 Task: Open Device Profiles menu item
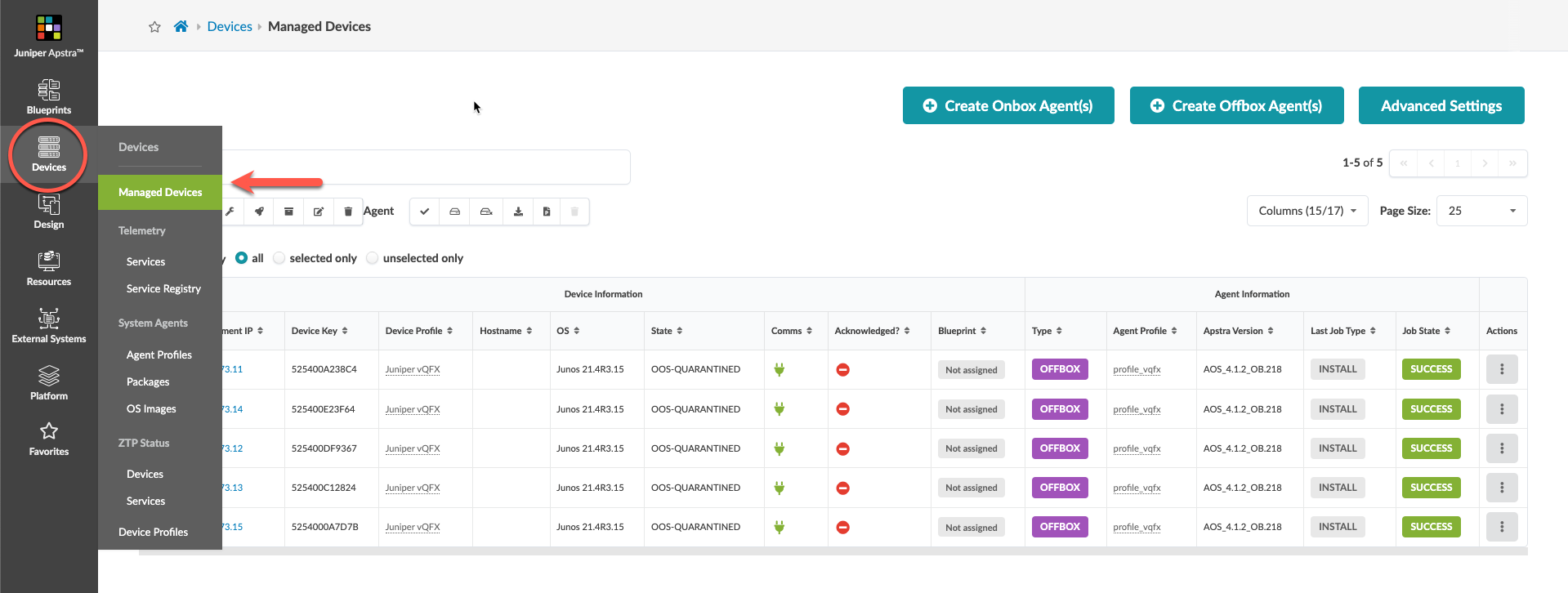(x=153, y=532)
